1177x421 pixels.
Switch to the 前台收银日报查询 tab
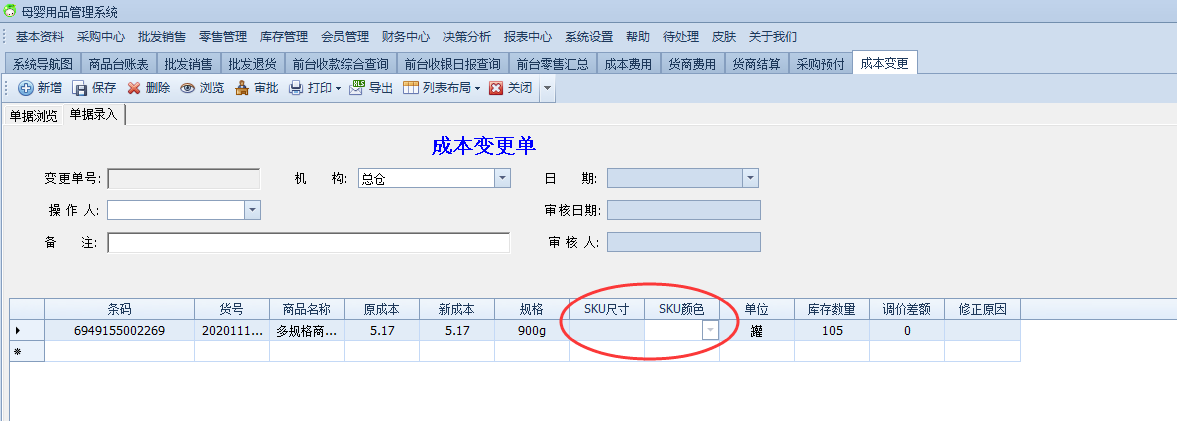pos(453,64)
